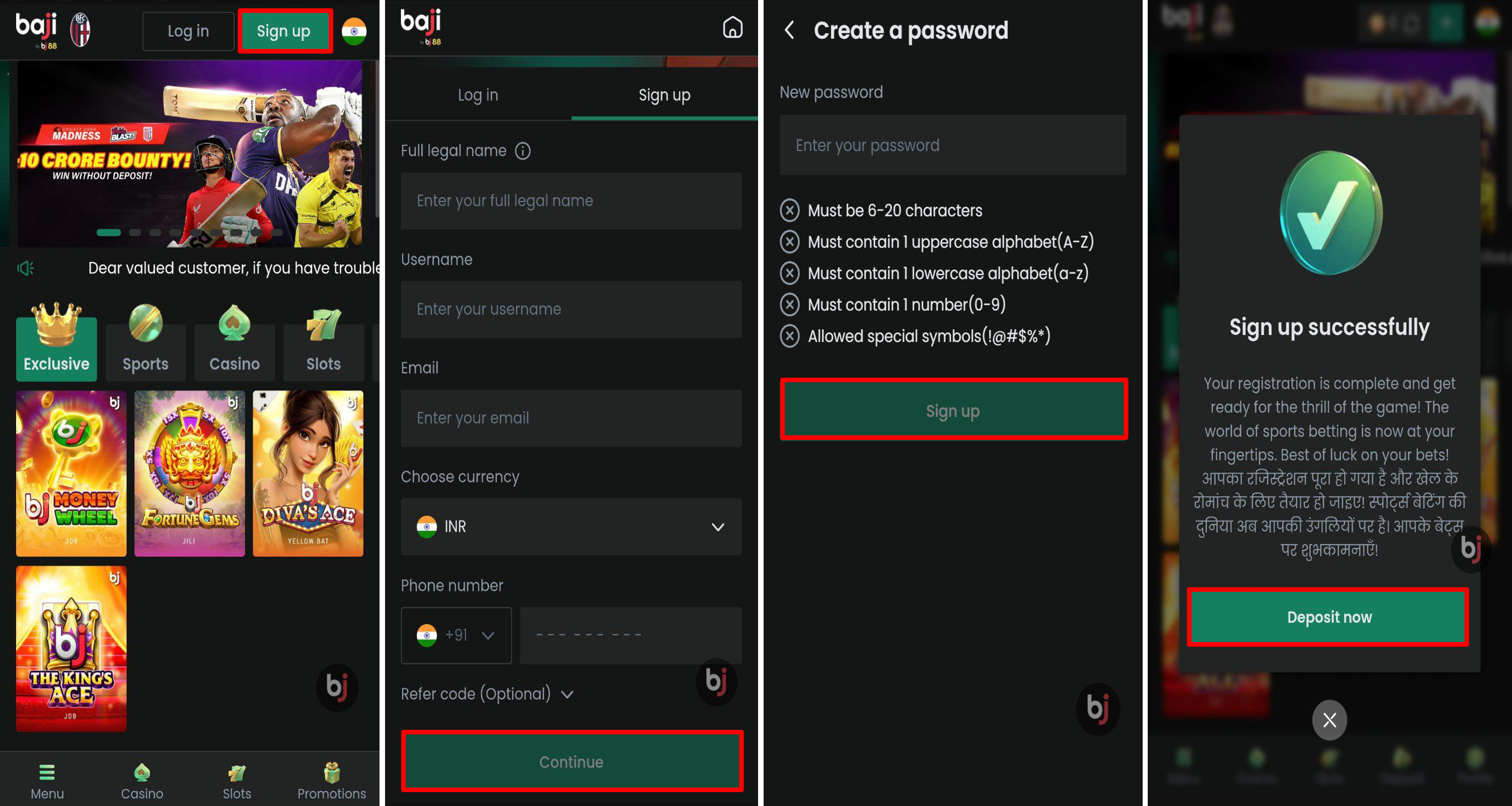1512x806 pixels.
Task: Click the Continue button
Action: [x=572, y=761]
